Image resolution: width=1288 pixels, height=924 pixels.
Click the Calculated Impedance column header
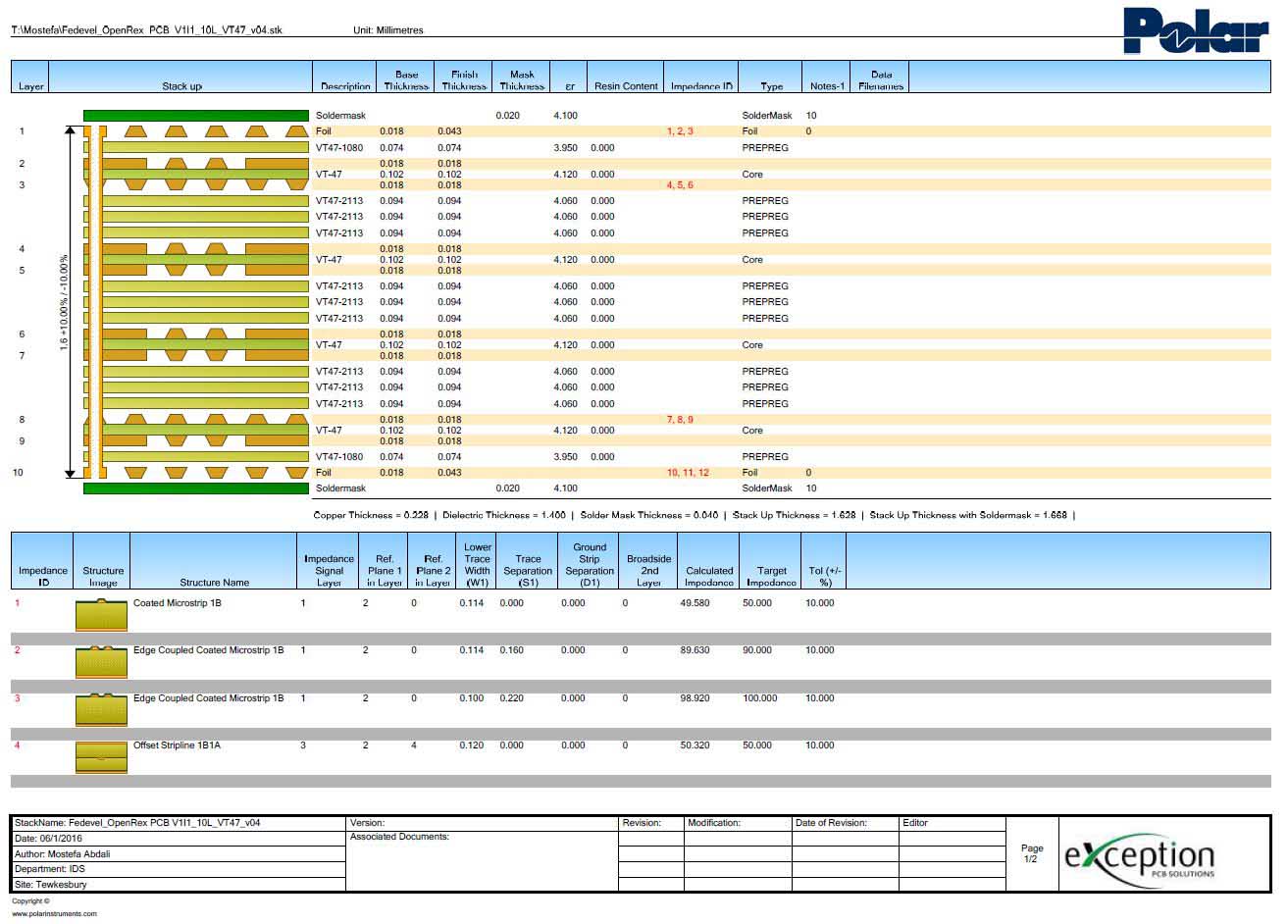709,577
